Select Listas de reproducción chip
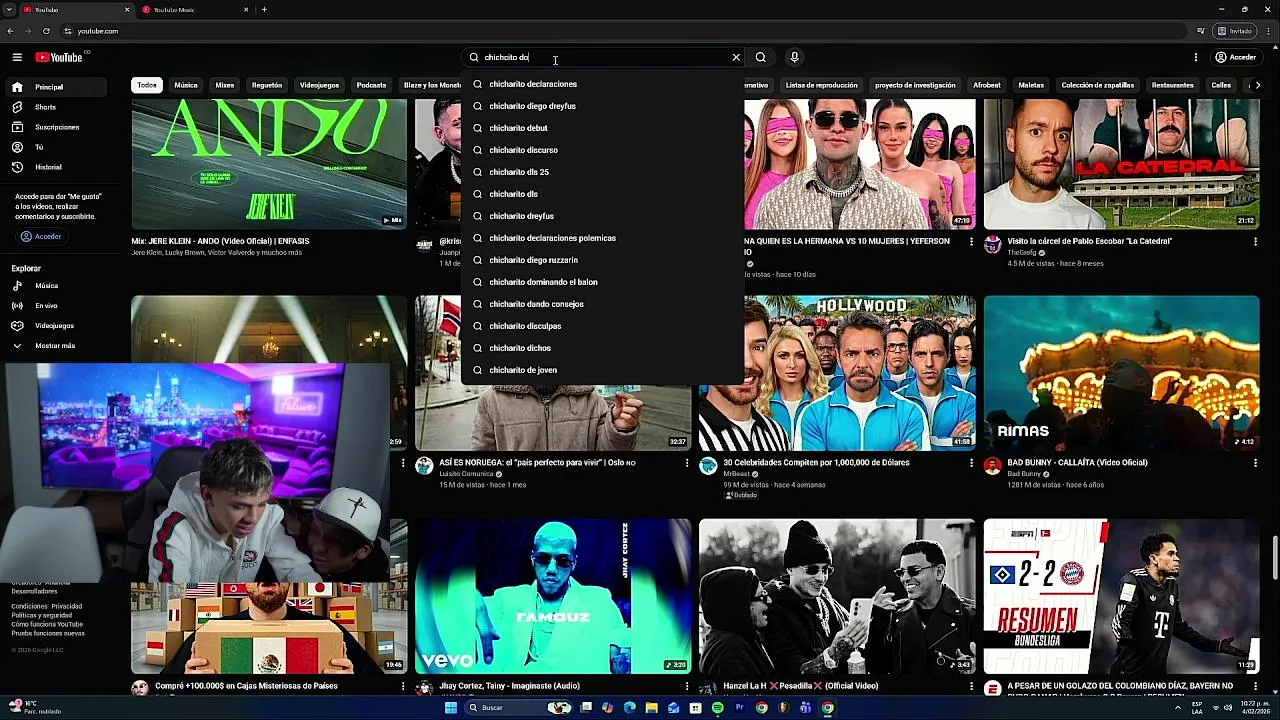The height and width of the screenshot is (720, 1280). pos(822,85)
